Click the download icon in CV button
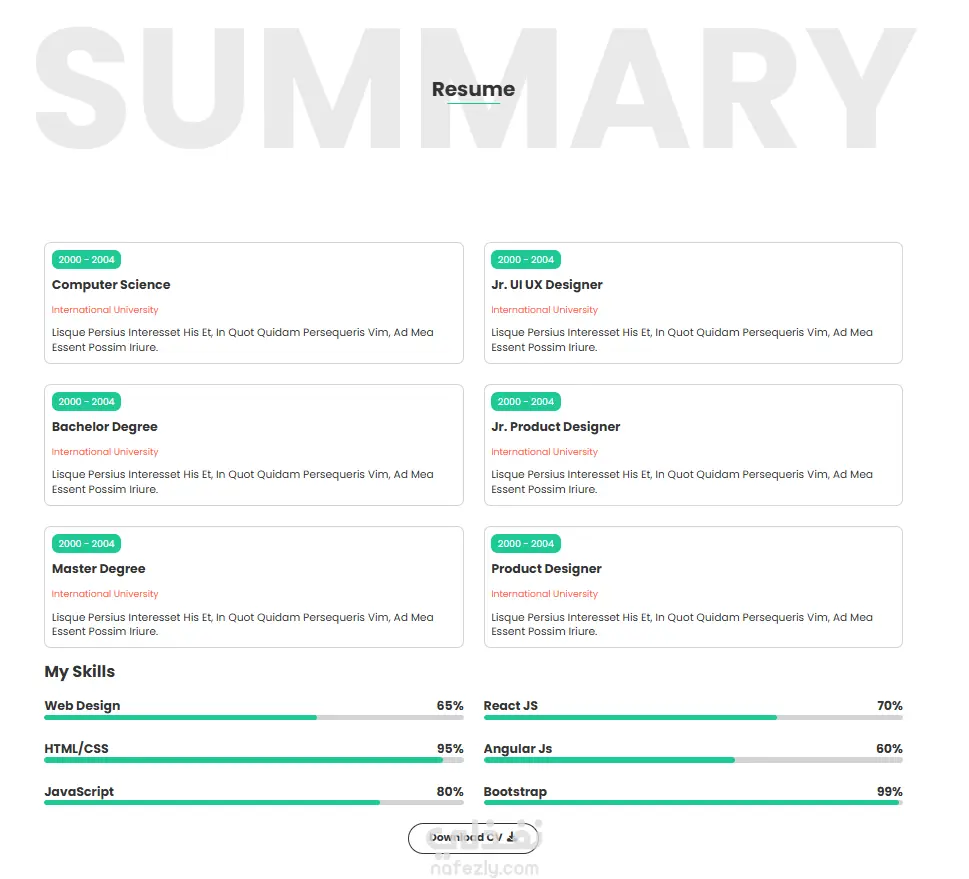 (510, 837)
